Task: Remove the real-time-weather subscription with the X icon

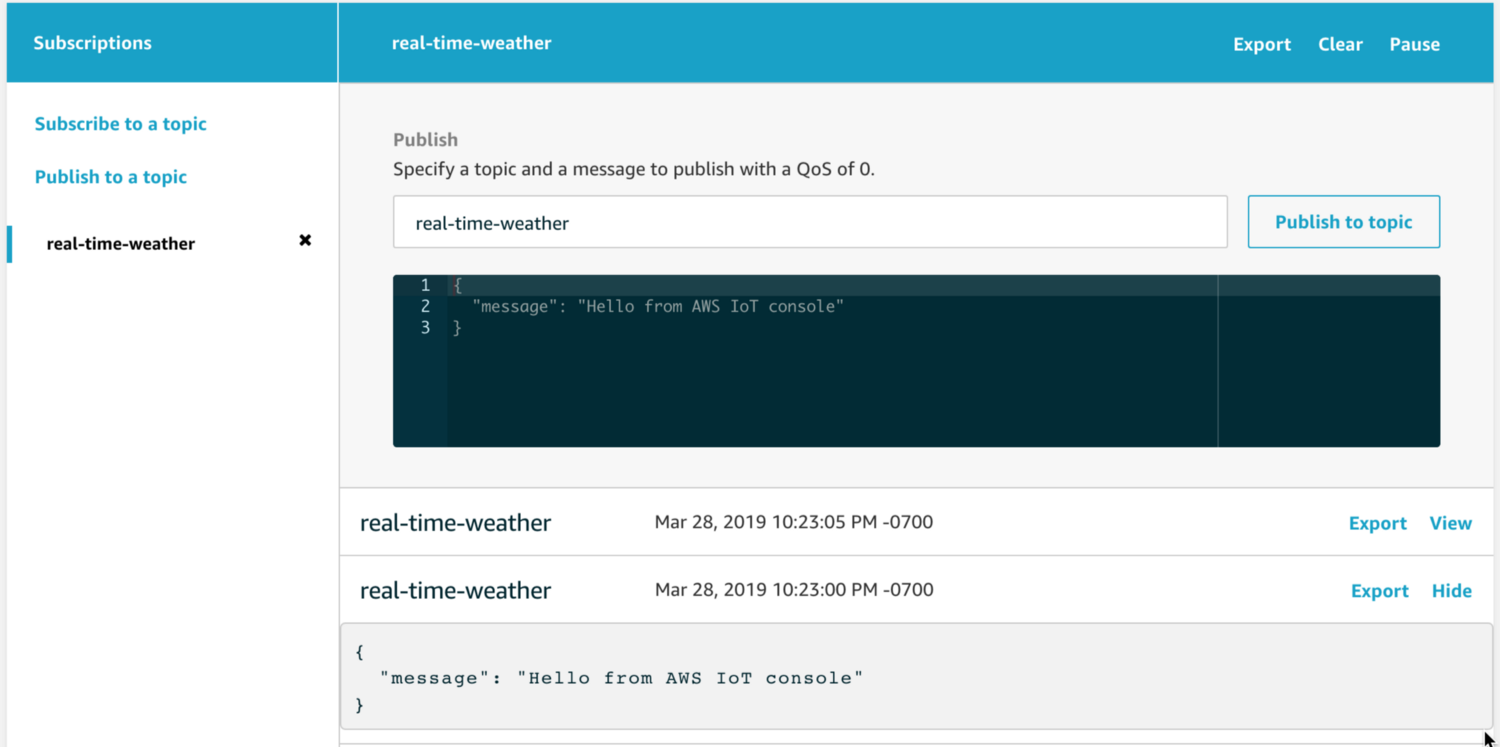Action: coord(306,240)
